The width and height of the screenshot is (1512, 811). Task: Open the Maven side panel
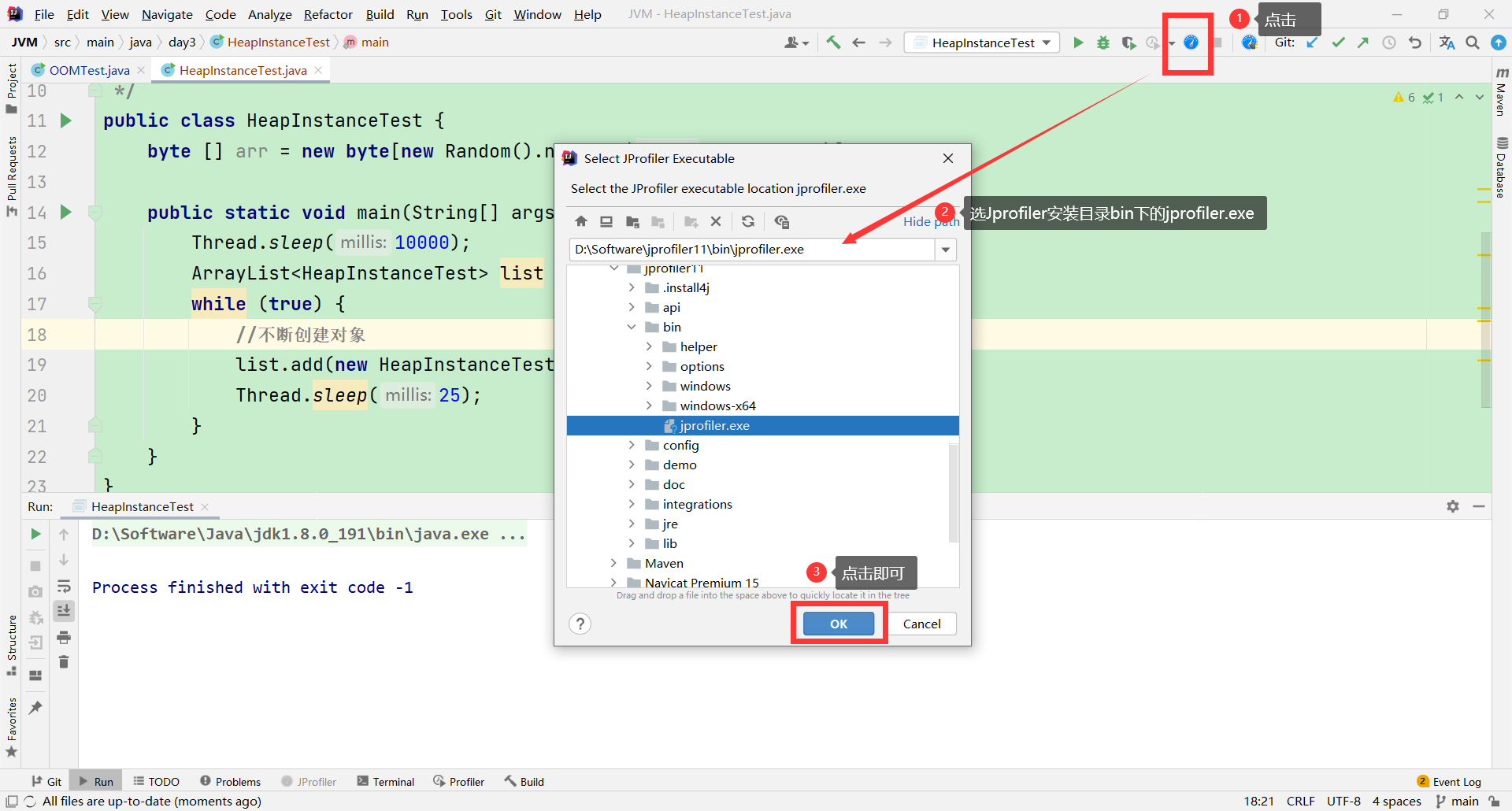pos(1502,92)
